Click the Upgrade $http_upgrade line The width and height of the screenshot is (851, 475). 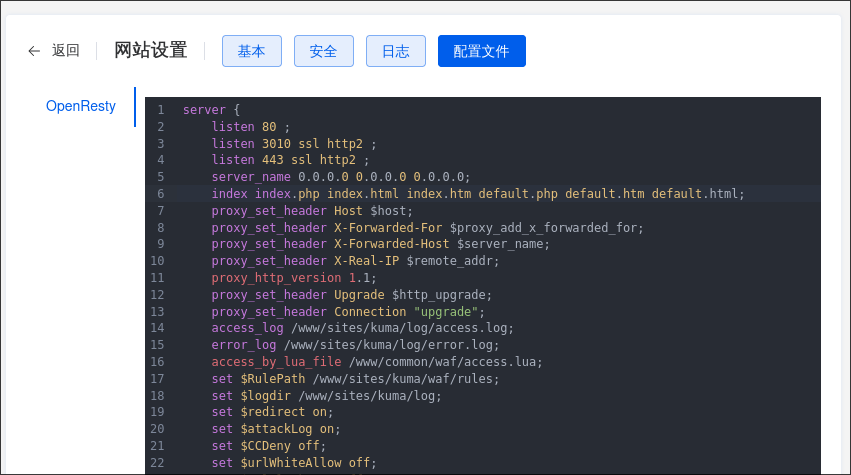click(x=352, y=295)
